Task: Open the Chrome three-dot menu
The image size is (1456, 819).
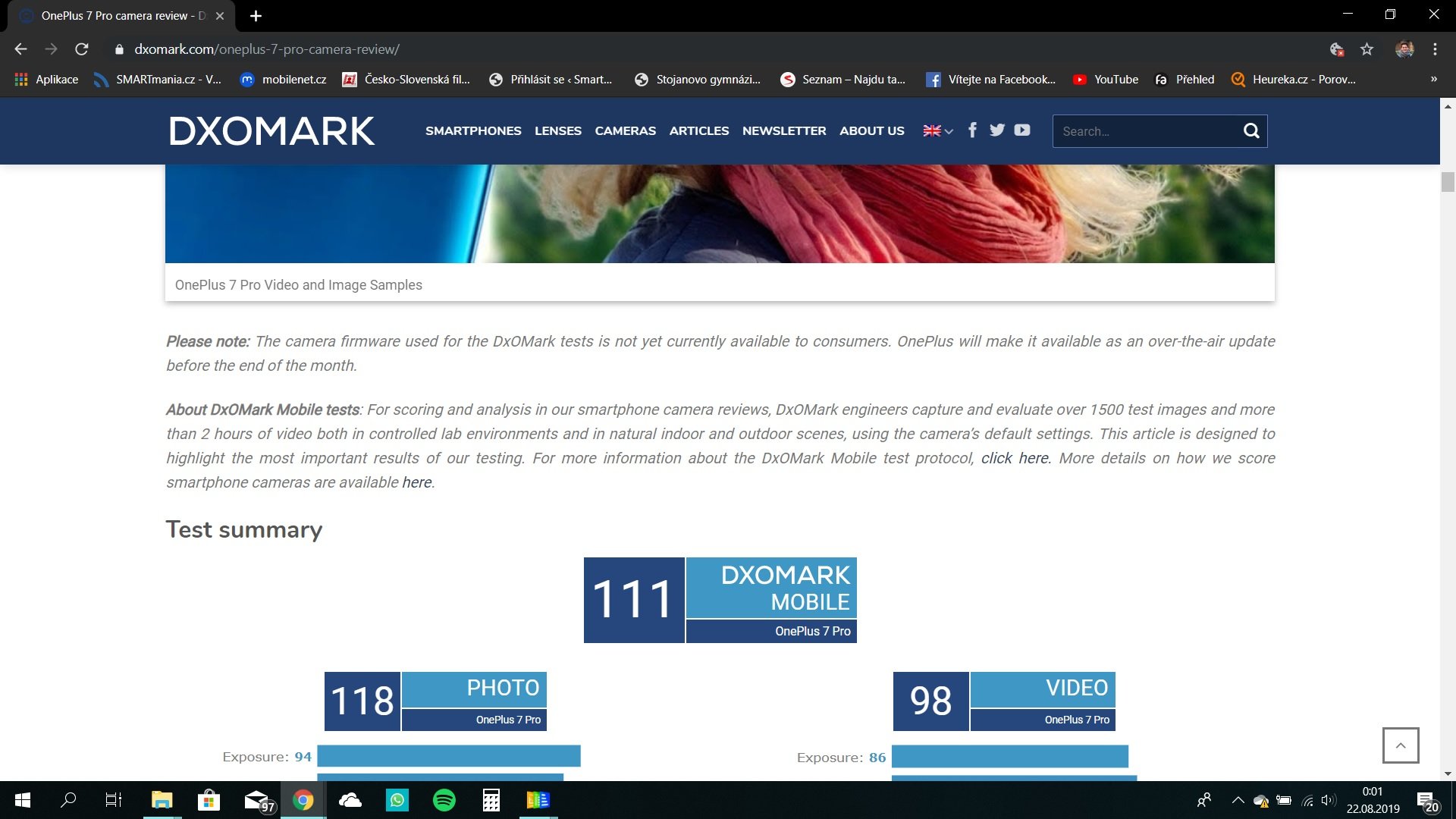Action: tap(1435, 49)
